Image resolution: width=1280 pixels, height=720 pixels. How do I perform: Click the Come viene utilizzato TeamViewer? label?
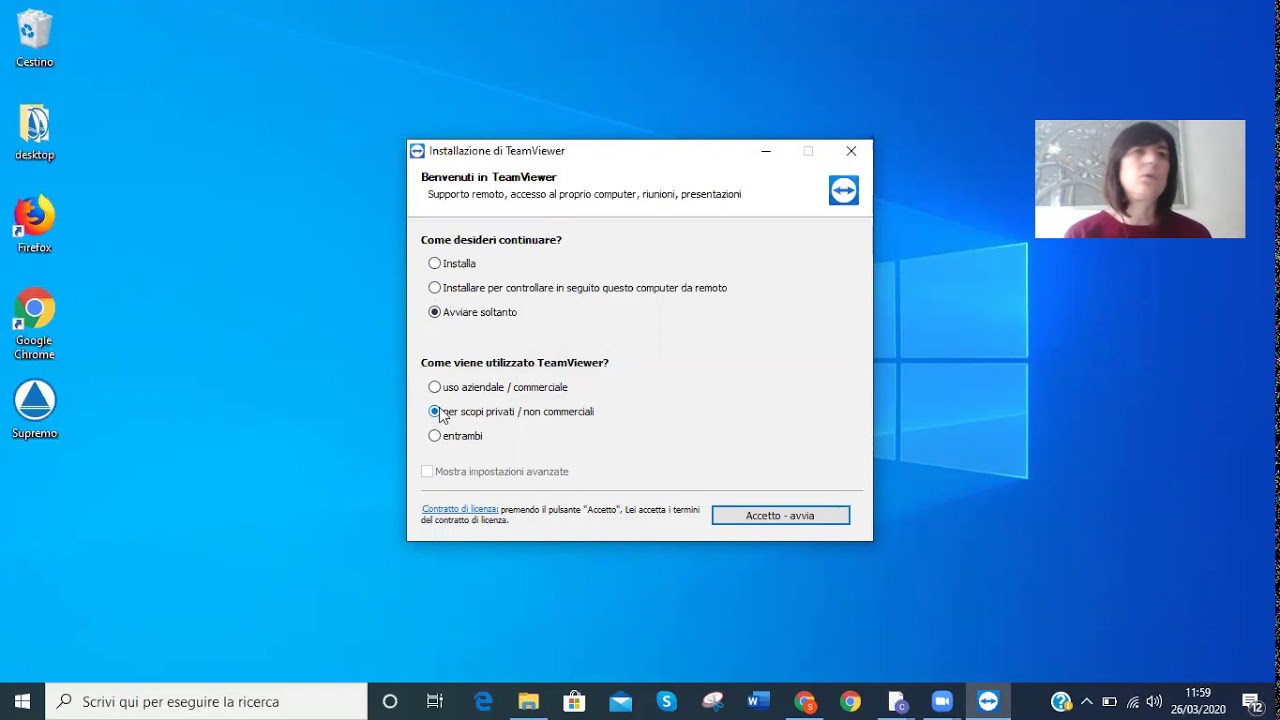[x=514, y=363]
